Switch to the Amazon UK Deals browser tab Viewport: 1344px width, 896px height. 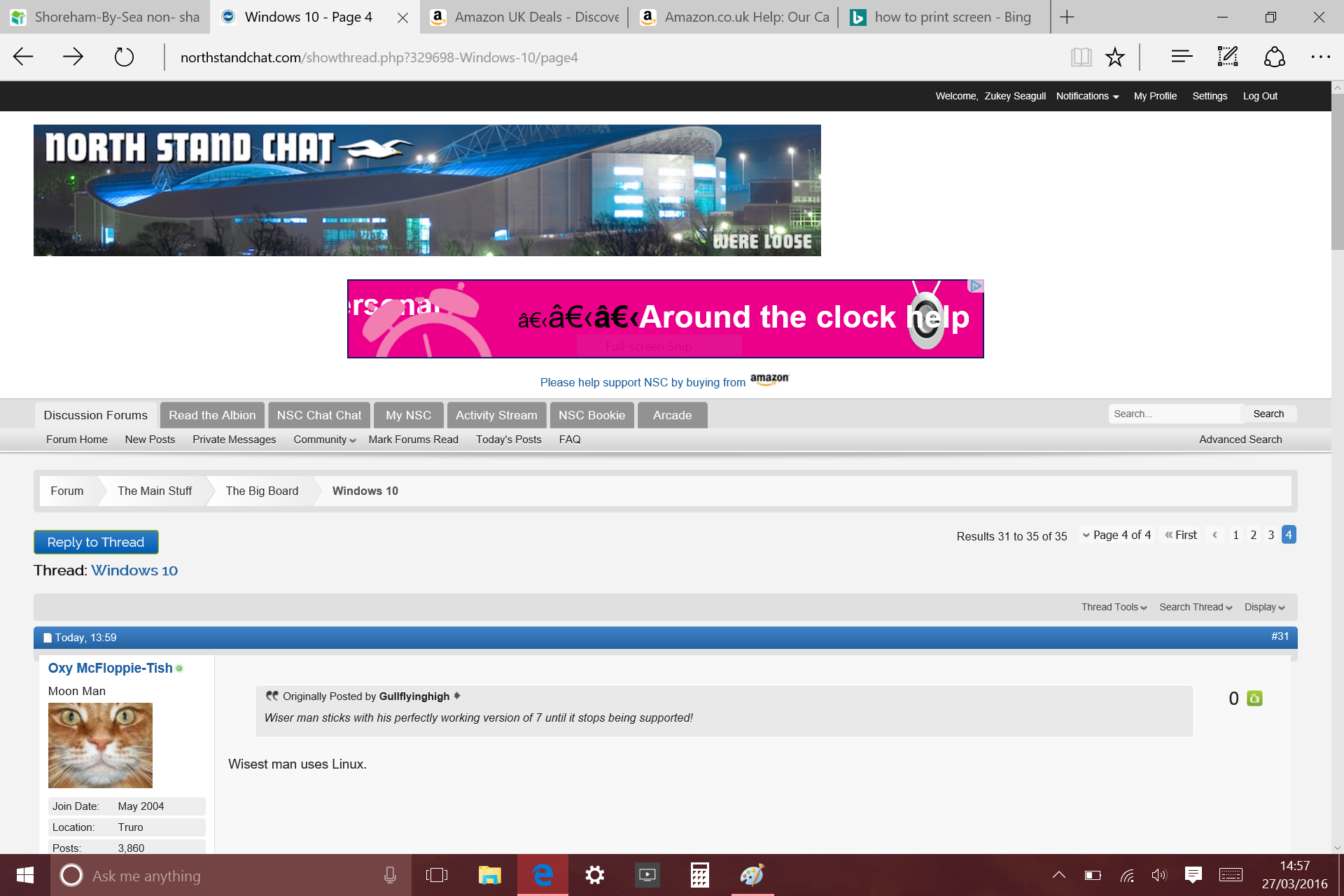525,17
